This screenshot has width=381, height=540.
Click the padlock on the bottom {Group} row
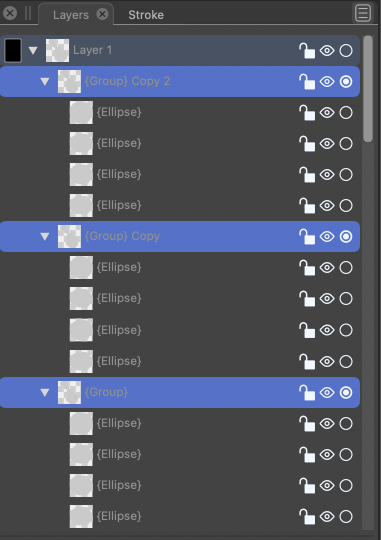307,393
